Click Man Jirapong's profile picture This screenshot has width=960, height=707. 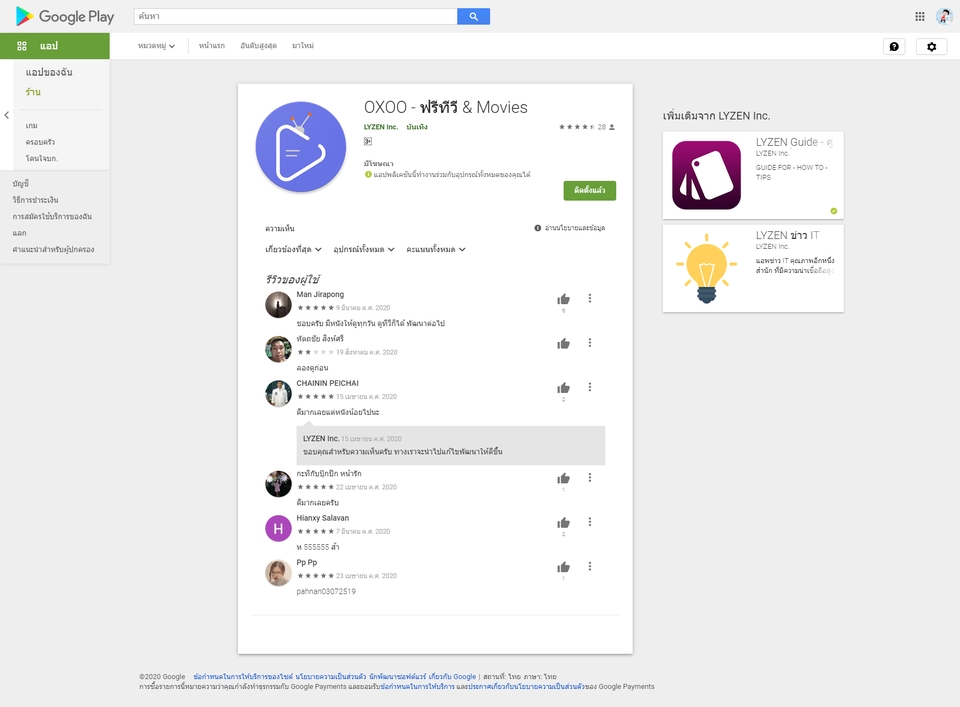tap(278, 304)
